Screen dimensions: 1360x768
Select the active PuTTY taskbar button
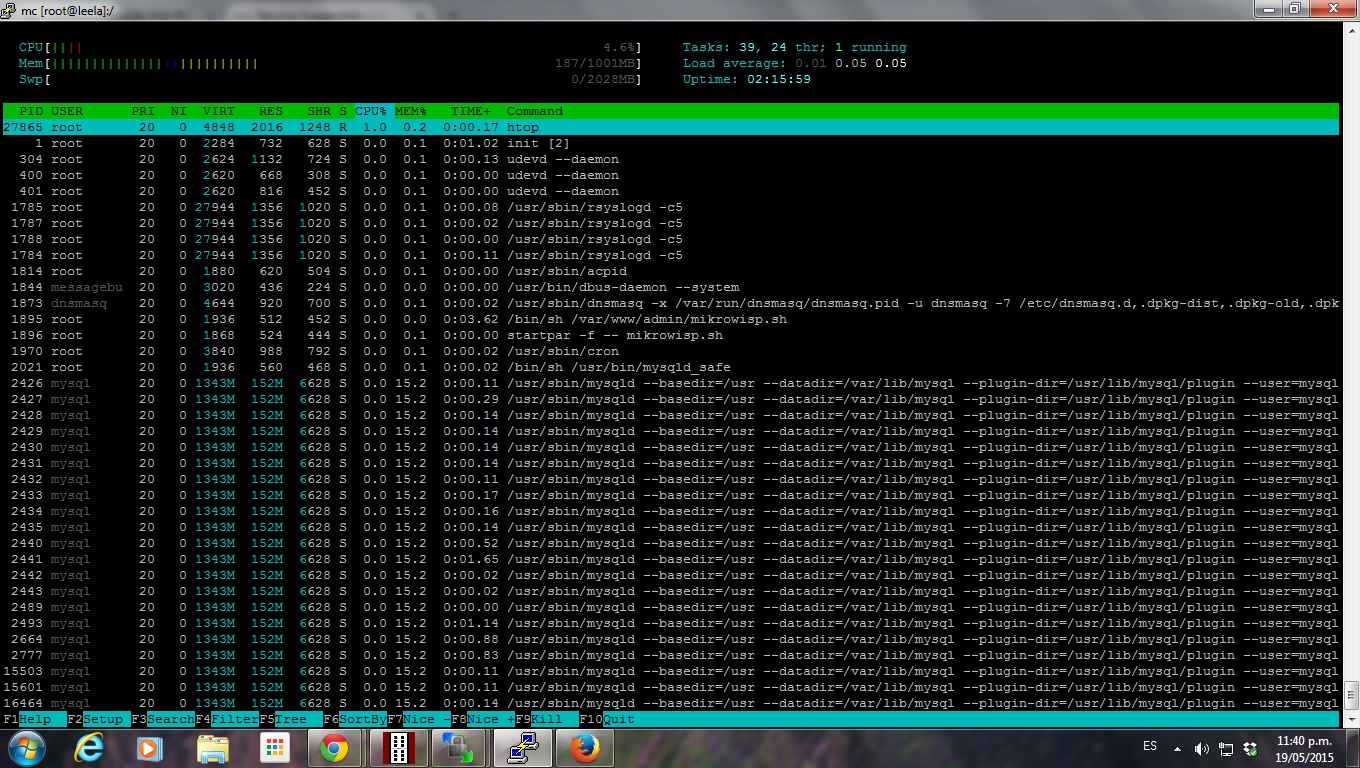(522, 748)
